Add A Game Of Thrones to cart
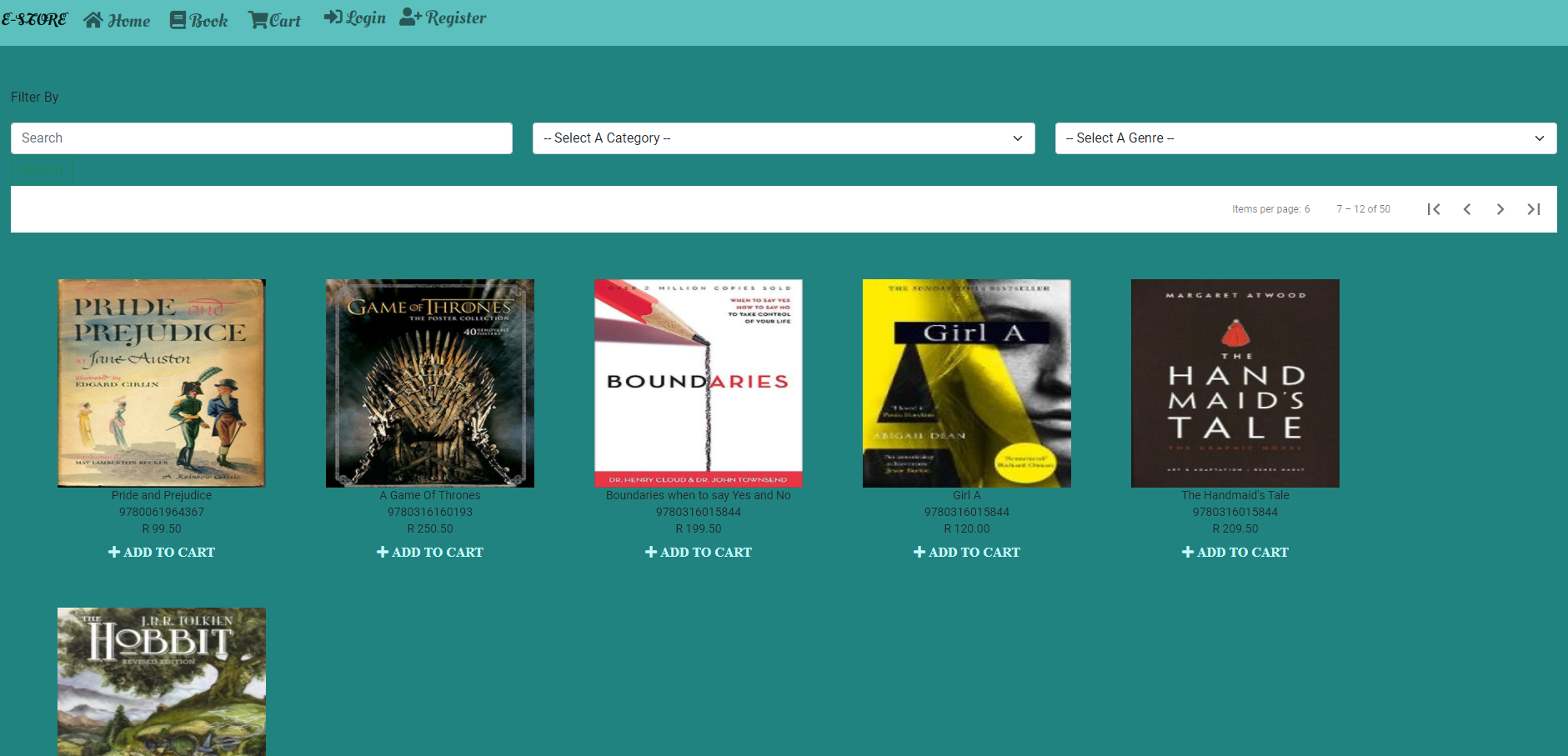 click(430, 552)
